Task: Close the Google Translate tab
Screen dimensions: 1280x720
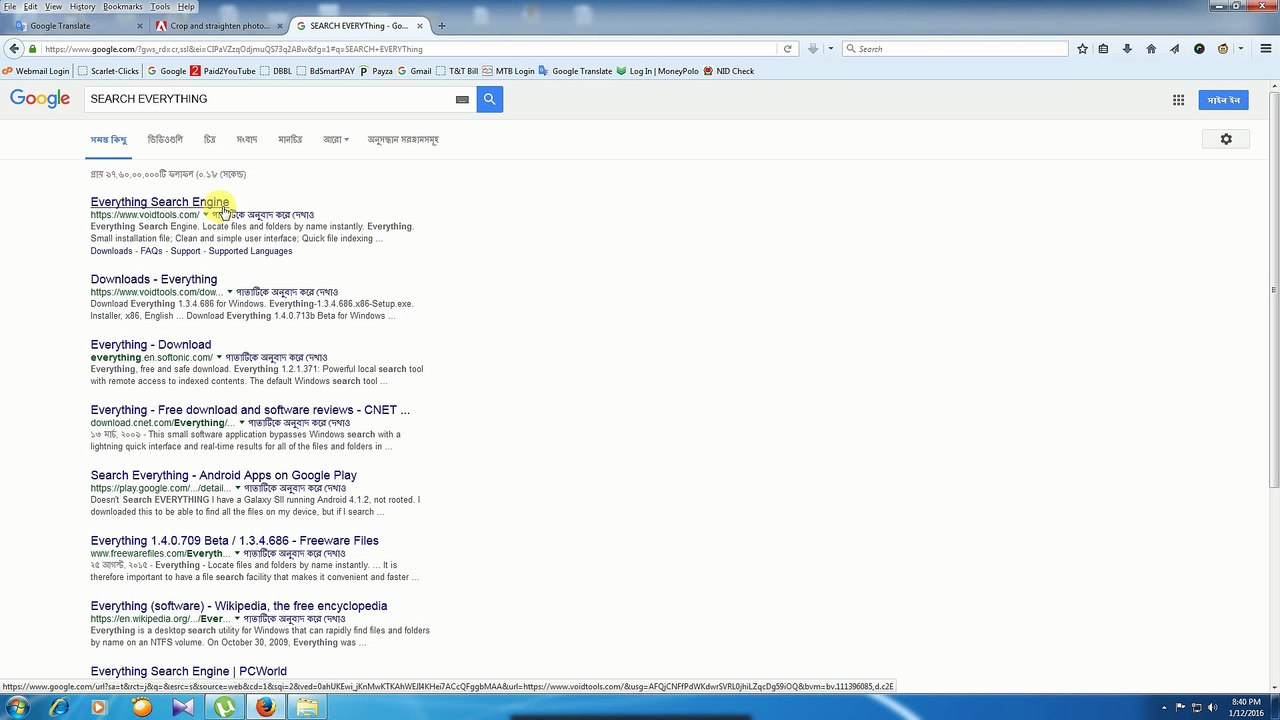Action: (139, 26)
